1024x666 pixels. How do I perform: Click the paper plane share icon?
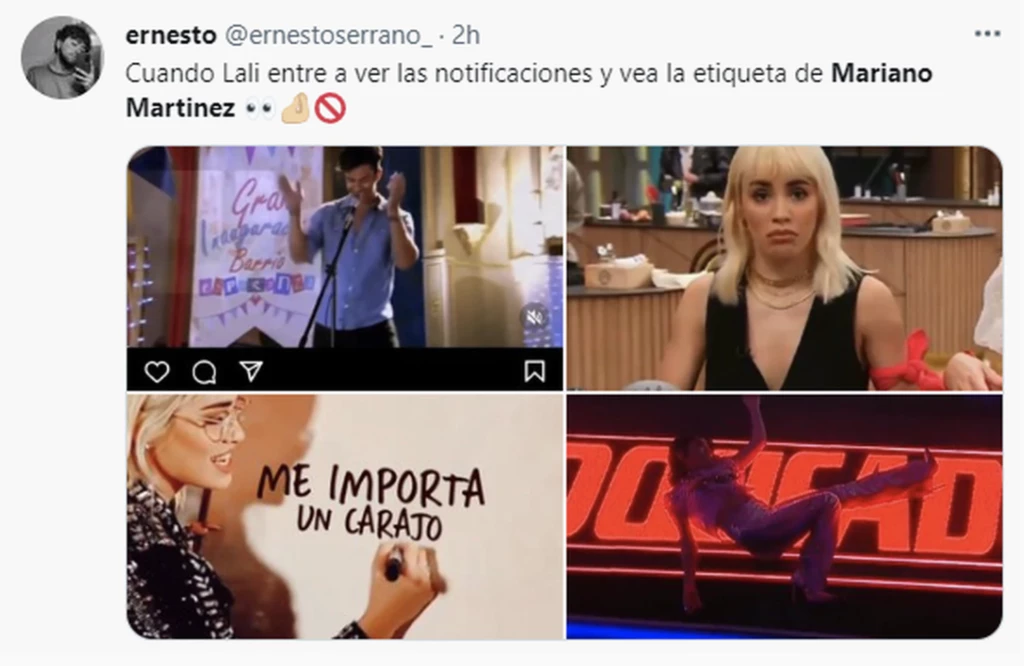tap(251, 371)
